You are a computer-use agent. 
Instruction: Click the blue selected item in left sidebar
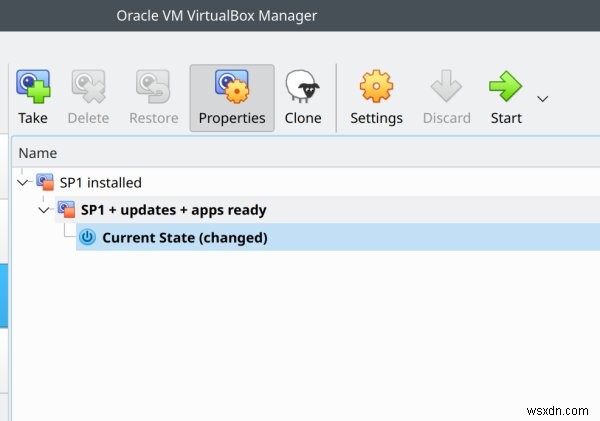click(x=4, y=296)
